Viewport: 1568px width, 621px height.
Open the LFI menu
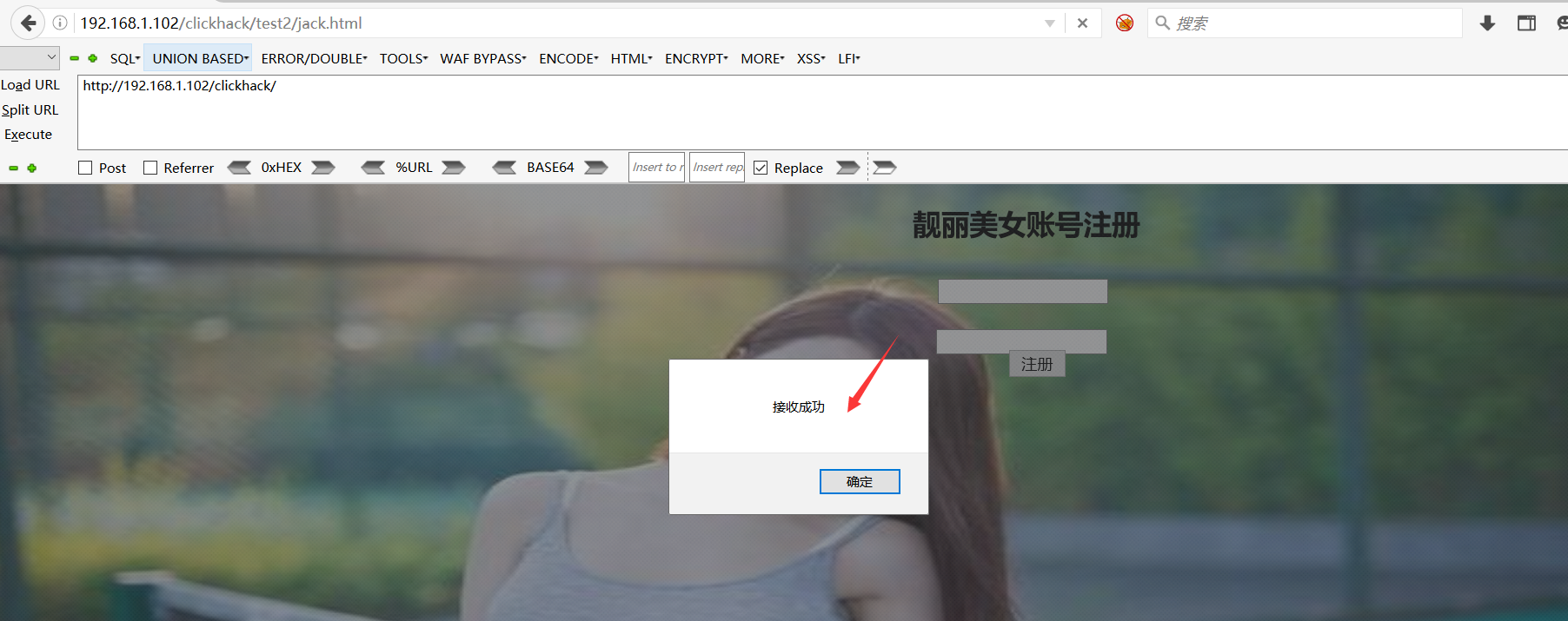coord(849,58)
